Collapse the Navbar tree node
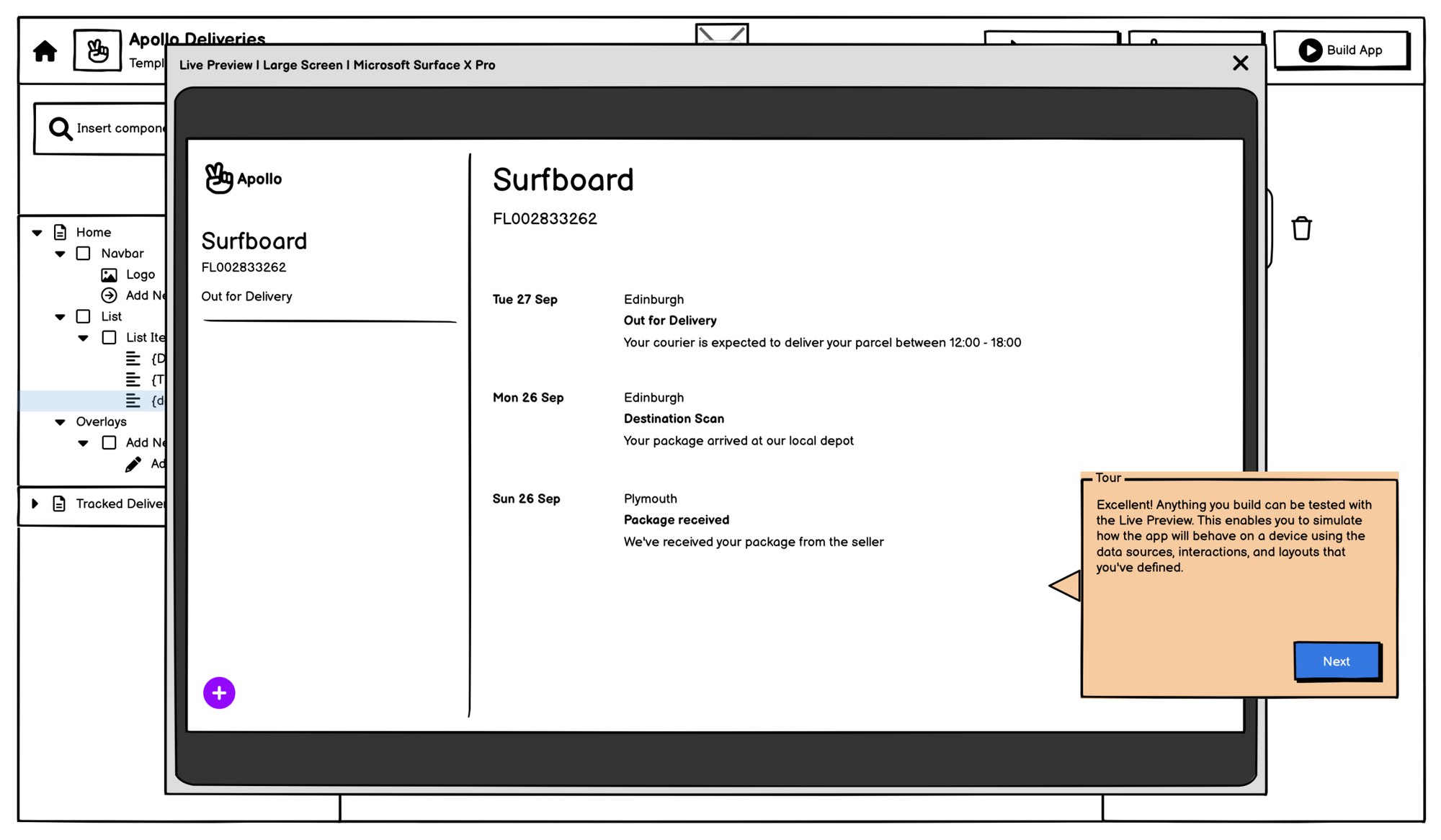The width and height of the screenshot is (1441, 840). pos(60,254)
